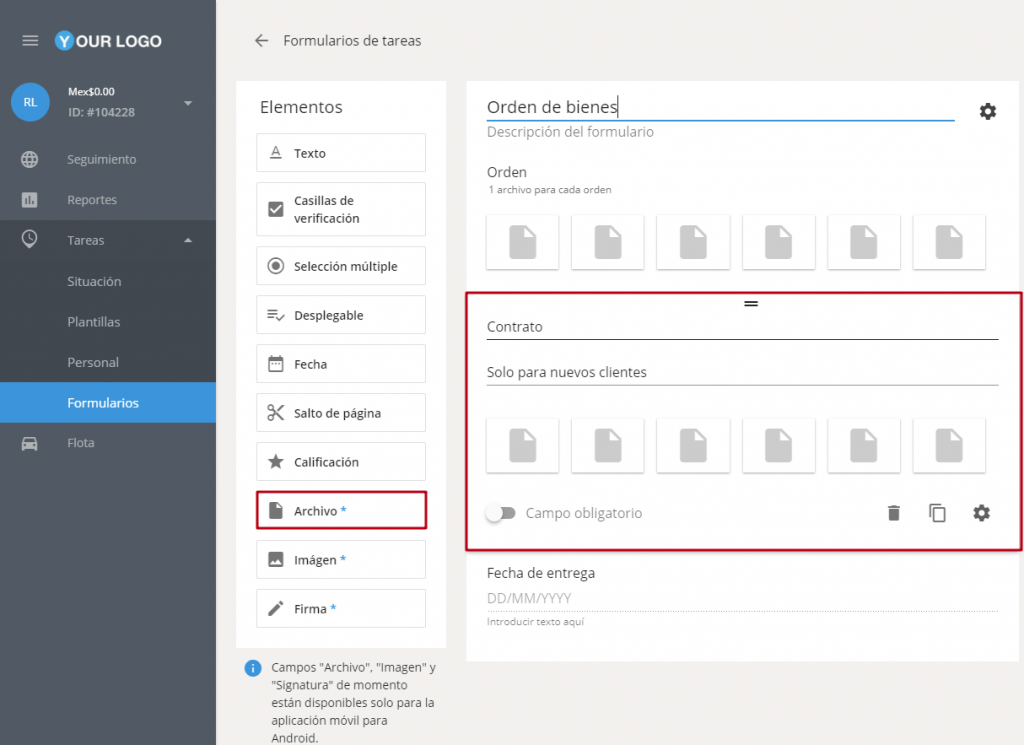1024x745 pixels.
Task: Delete the Contrato field with trash icon
Action: [893, 513]
